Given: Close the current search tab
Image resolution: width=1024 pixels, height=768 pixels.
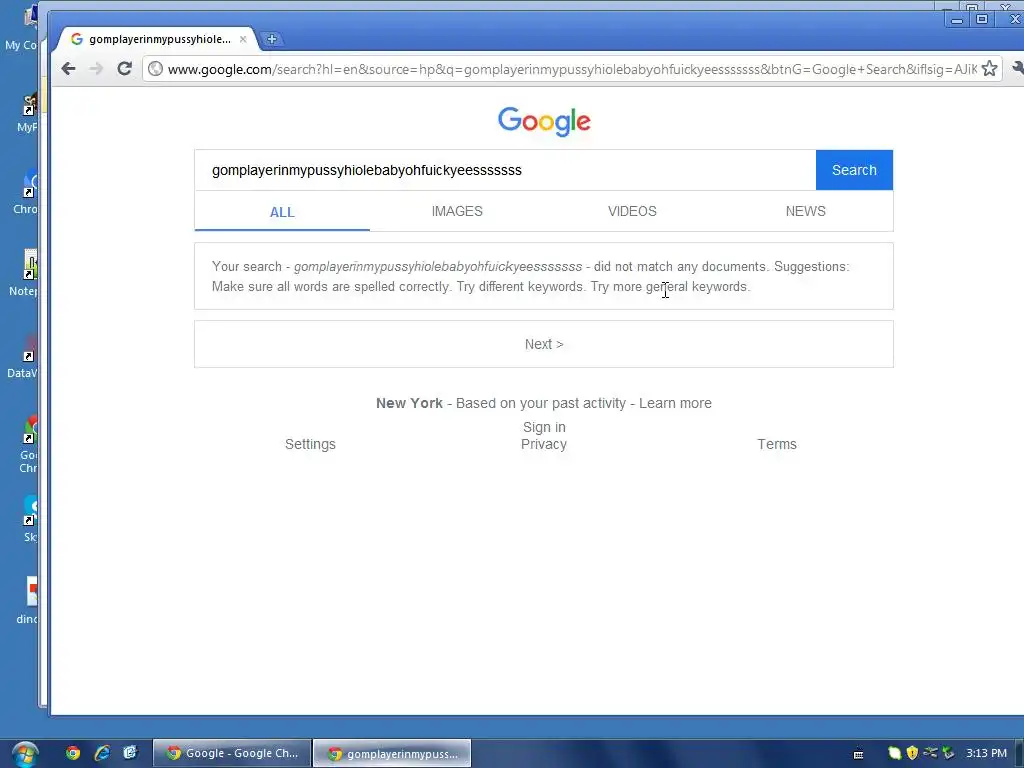Looking at the screenshot, I should (x=243, y=39).
